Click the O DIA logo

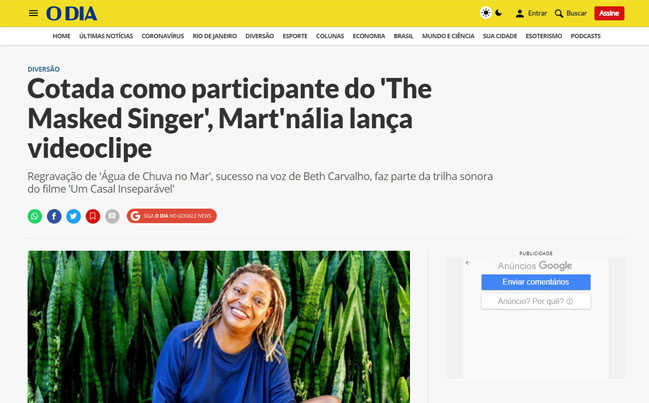pyautogui.click(x=71, y=14)
